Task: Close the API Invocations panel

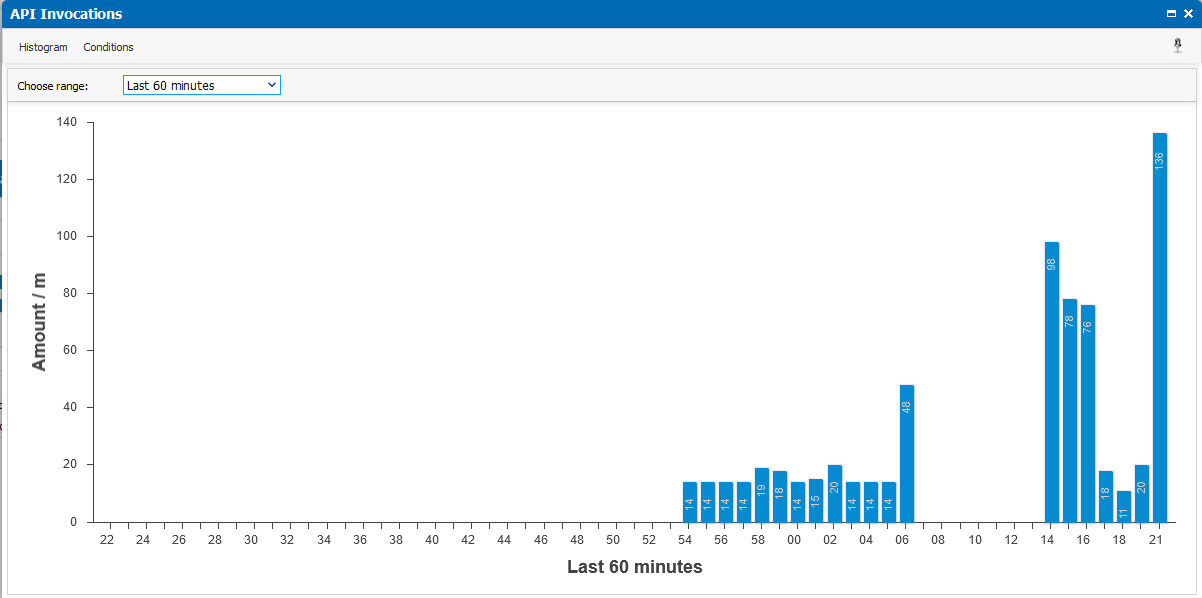Action: [1188, 14]
